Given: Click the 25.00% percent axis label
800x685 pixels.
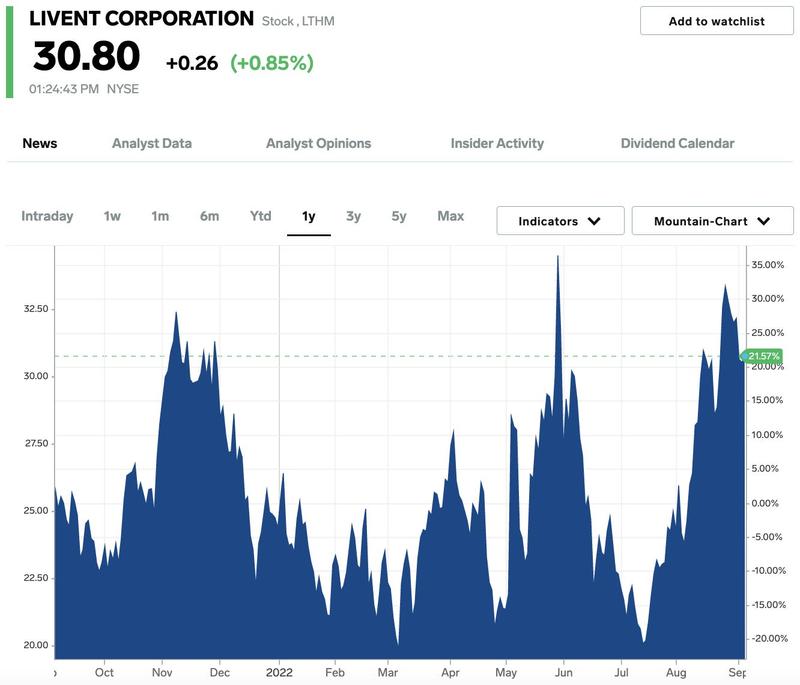Looking at the screenshot, I should [x=768, y=333].
